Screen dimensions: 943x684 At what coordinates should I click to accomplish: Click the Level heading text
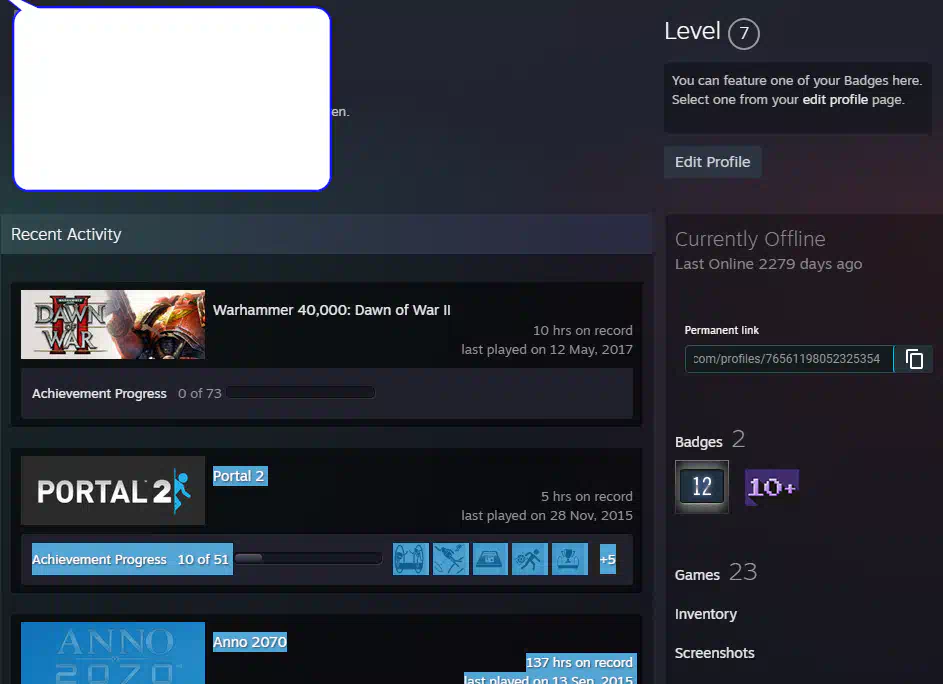[692, 31]
